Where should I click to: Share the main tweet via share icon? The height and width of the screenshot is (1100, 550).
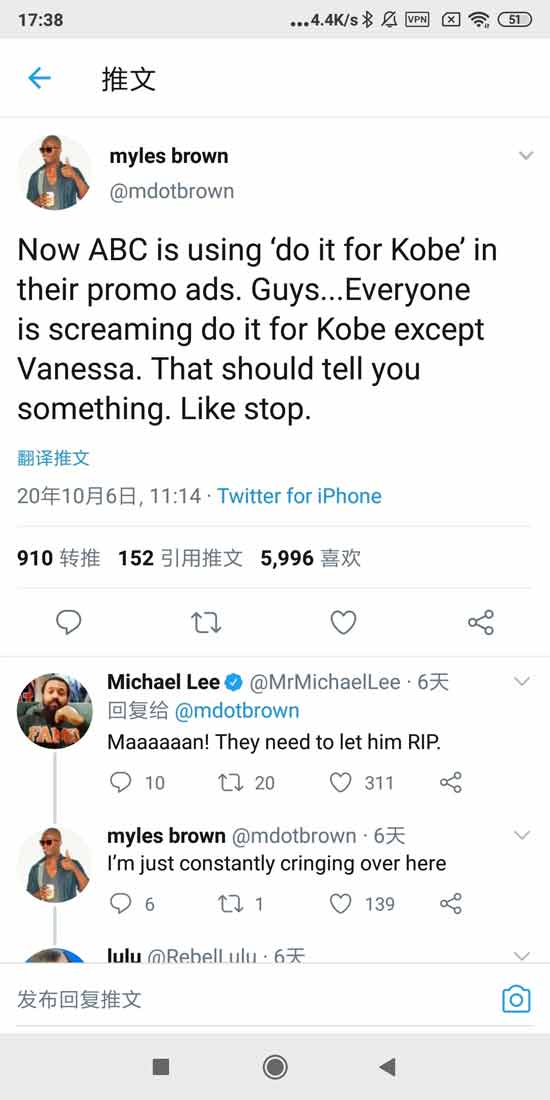pyautogui.click(x=481, y=622)
